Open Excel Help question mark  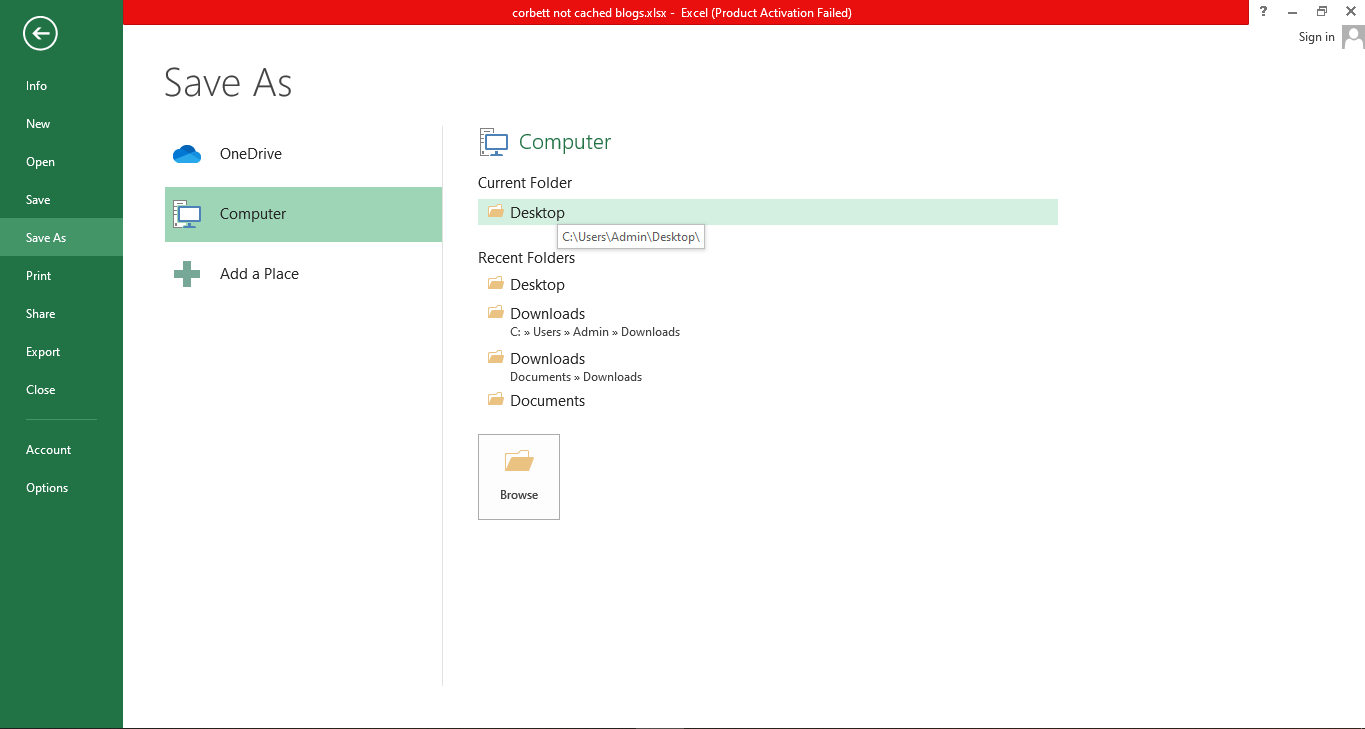pyautogui.click(x=1263, y=11)
